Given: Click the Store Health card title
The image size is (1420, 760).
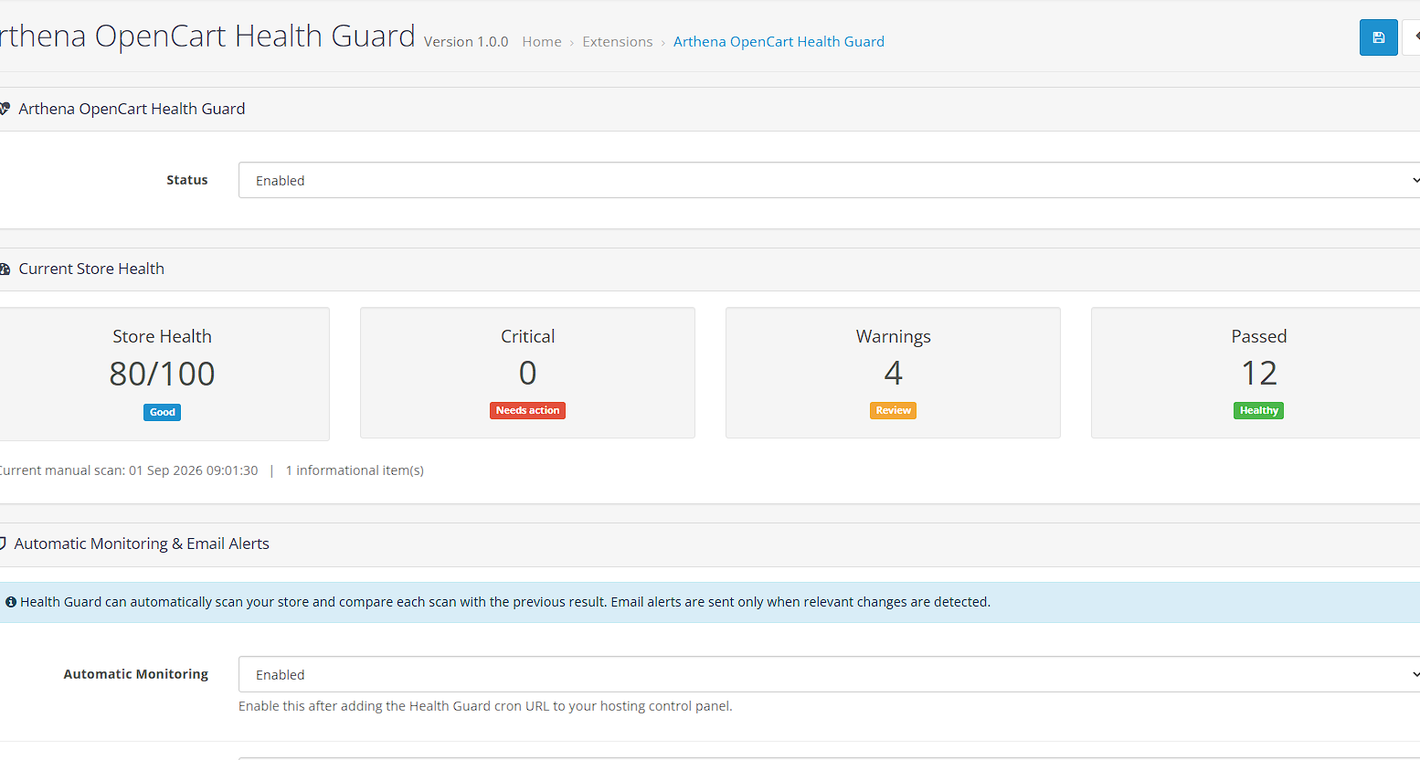Looking at the screenshot, I should click(162, 337).
